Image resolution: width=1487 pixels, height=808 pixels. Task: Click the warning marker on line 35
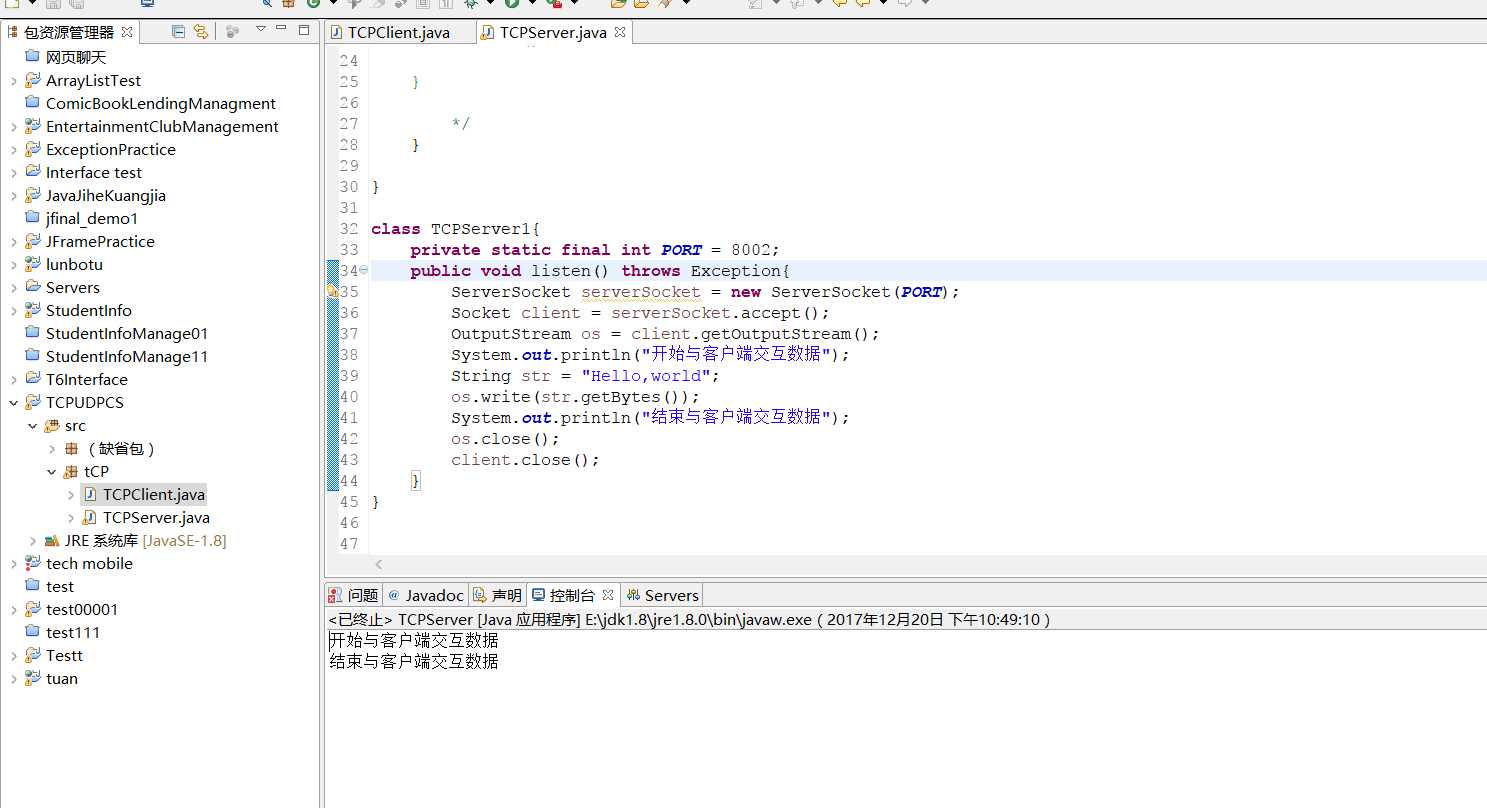[333, 291]
